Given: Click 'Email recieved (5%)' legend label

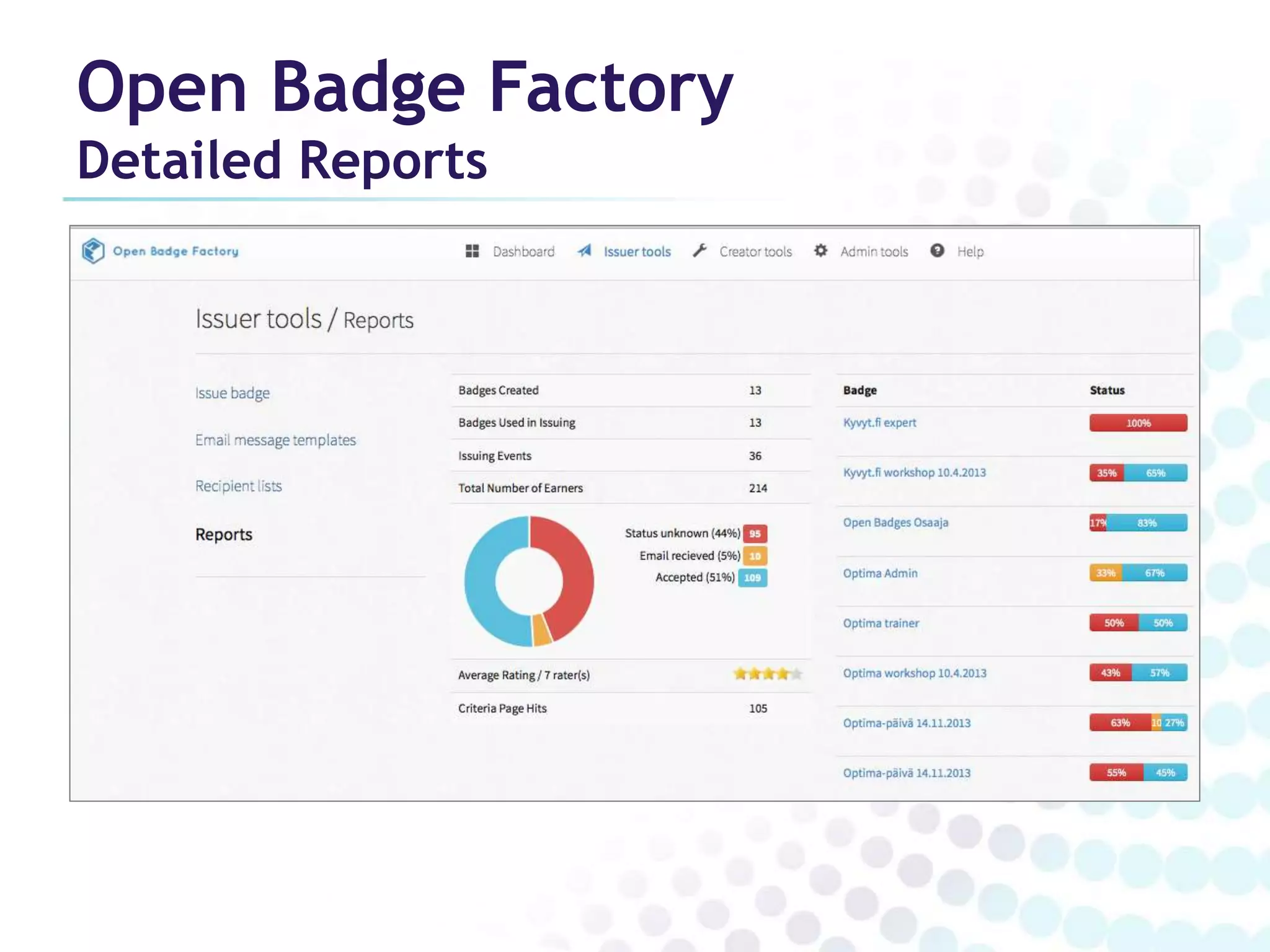Looking at the screenshot, I should 690,556.
